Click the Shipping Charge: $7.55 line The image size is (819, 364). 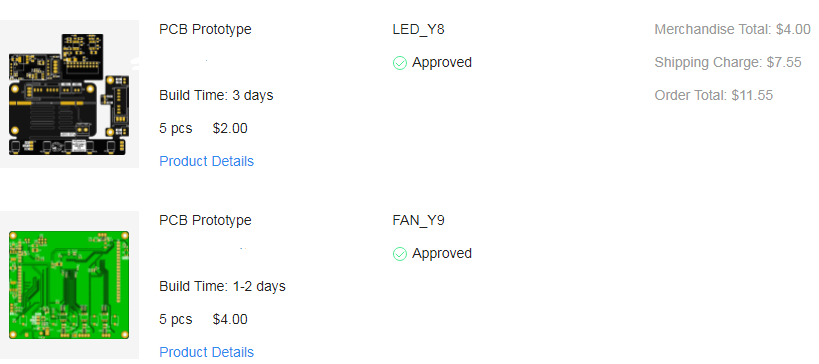[x=728, y=63]
